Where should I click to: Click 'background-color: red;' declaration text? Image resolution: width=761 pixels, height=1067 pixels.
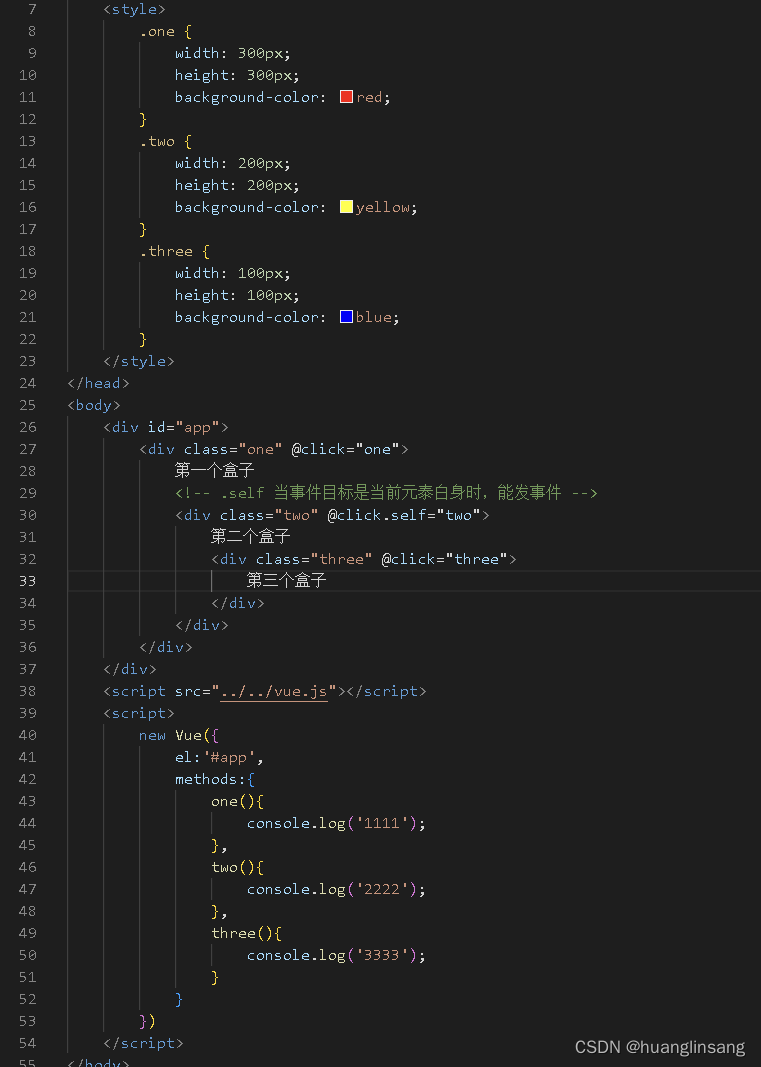point(282,97)
